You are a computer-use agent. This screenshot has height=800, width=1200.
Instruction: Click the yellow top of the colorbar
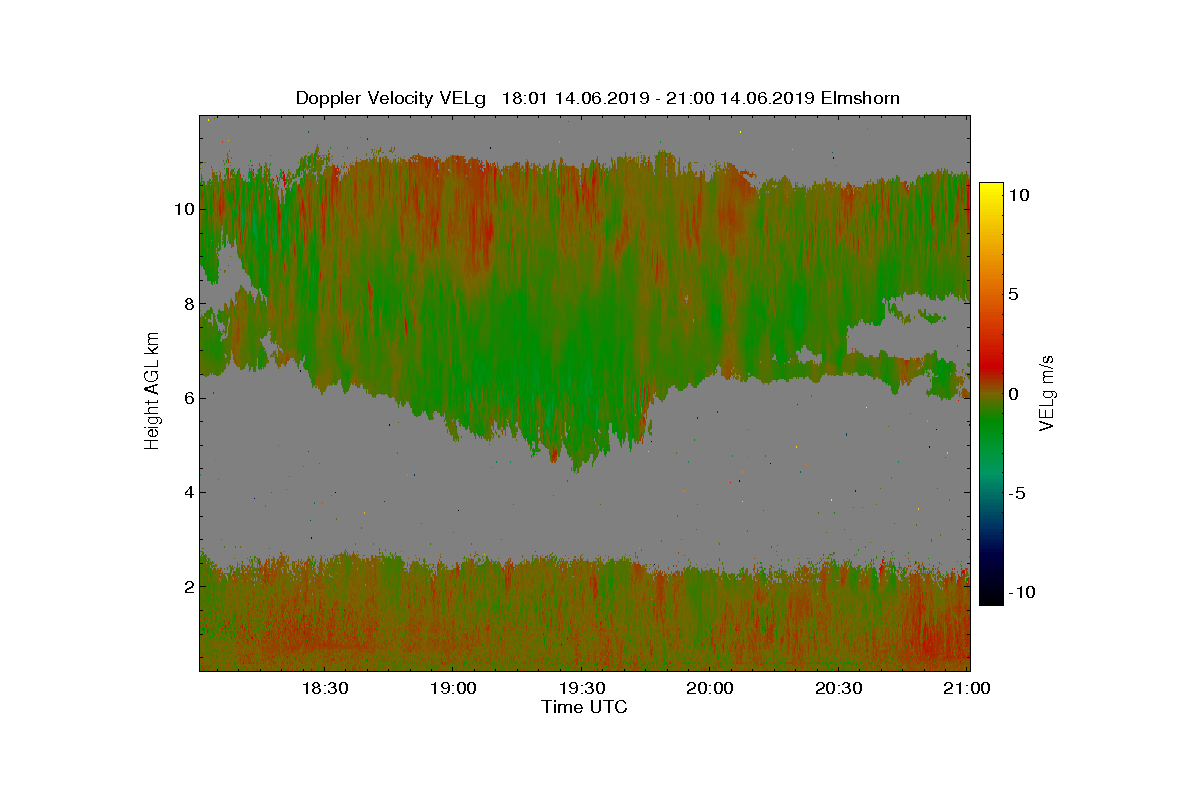tap(991, 190)
